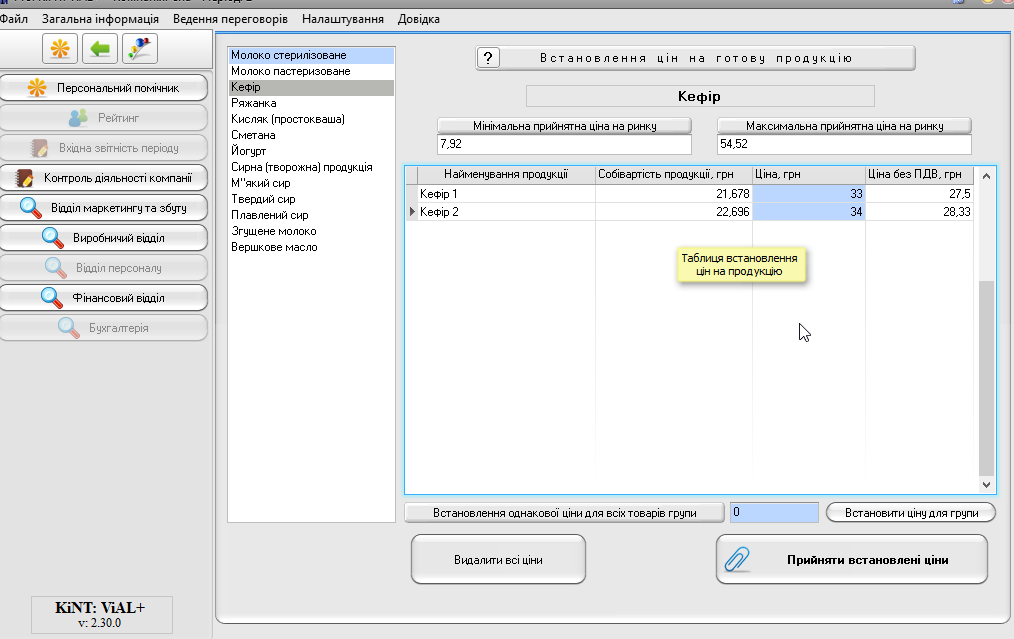Select Кисляк (простокваша) in list
Viewport: 1014px width, 639px height.
click(x=311, y=119)
